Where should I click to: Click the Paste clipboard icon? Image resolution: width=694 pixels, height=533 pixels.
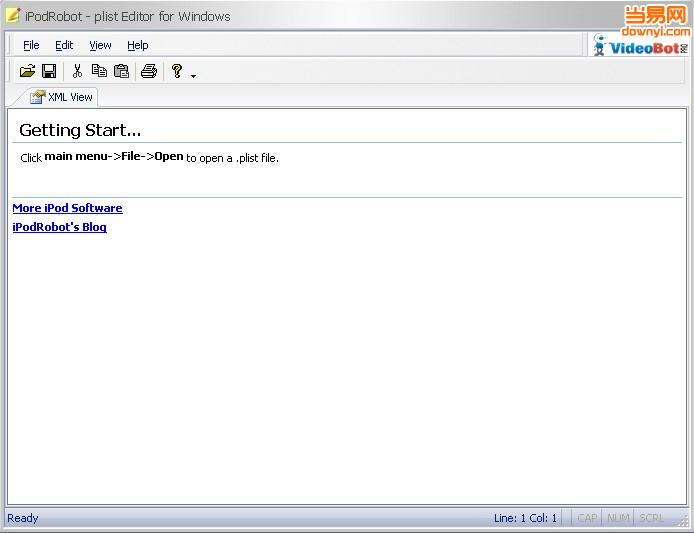(121, 71)
